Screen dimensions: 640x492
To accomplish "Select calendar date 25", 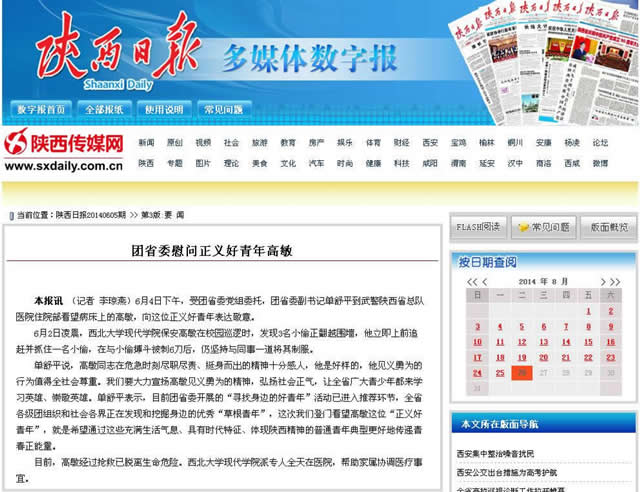I will (500, 373).
